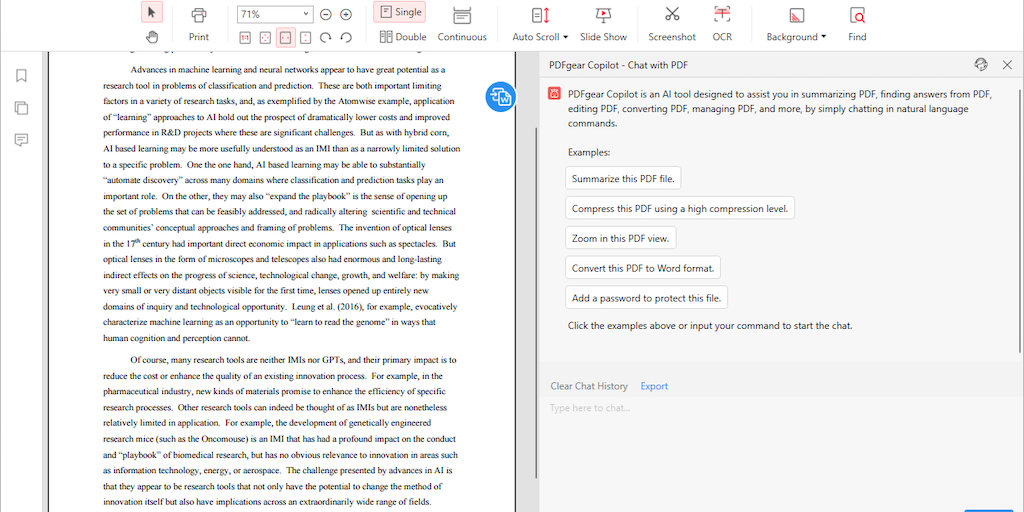This screenshot has height=512, width=1024.
Task: Run the OCR tool
Action: pyautogui.click(x=722, y=25)
